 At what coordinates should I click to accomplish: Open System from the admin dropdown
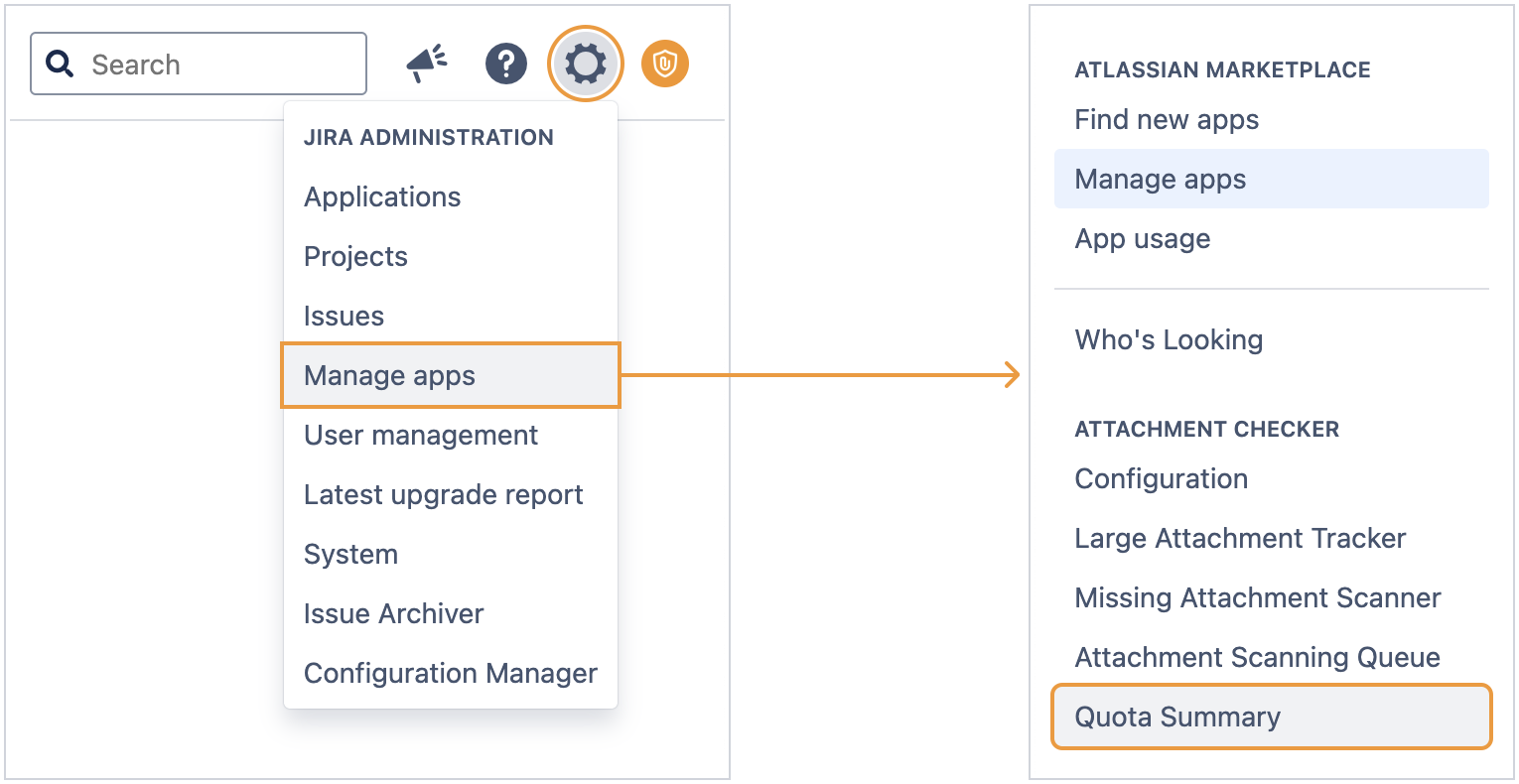pyautogui.click(x=350, y=555)
